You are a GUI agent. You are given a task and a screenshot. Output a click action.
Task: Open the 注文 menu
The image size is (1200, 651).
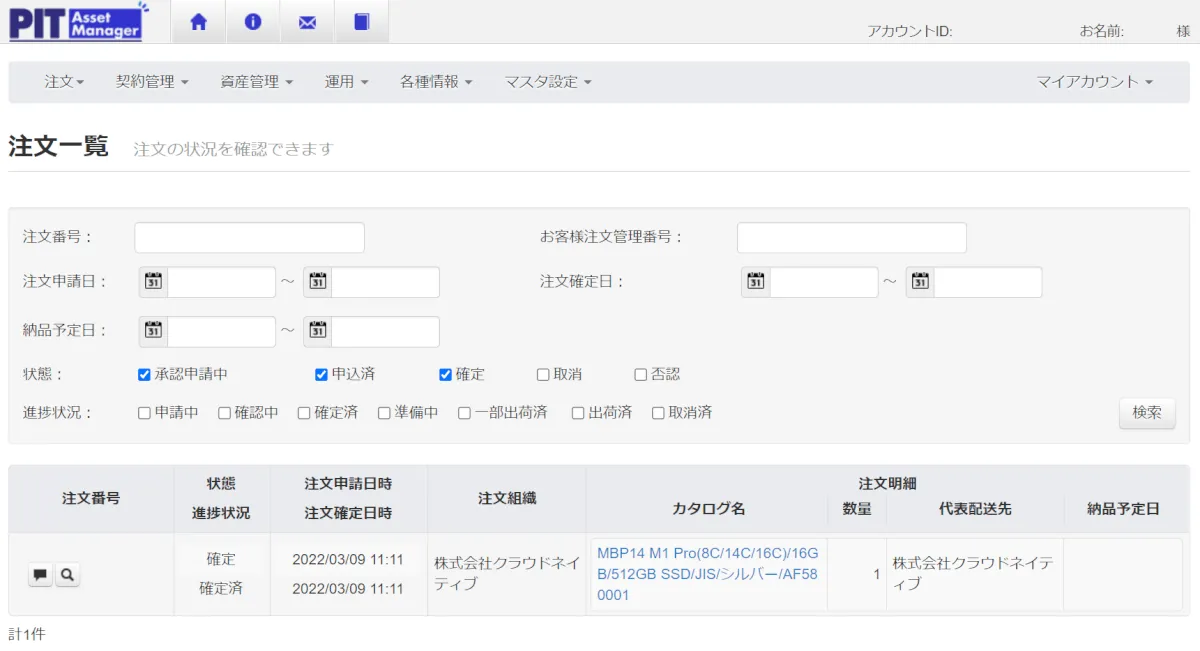point(64,82)
